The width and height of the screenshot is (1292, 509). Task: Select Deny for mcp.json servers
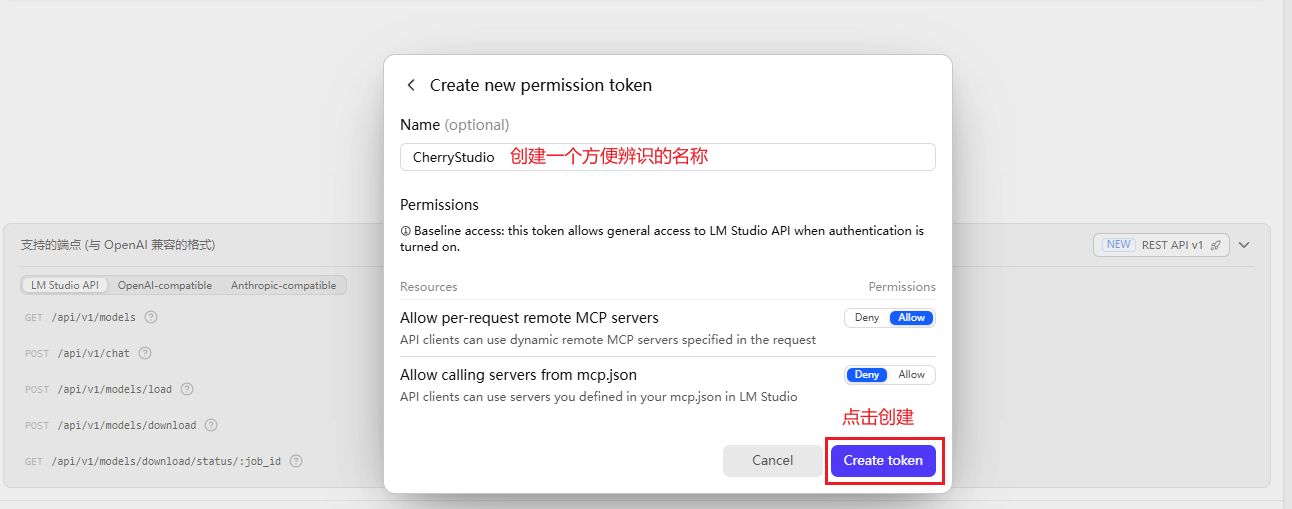(x=867, y=375)
